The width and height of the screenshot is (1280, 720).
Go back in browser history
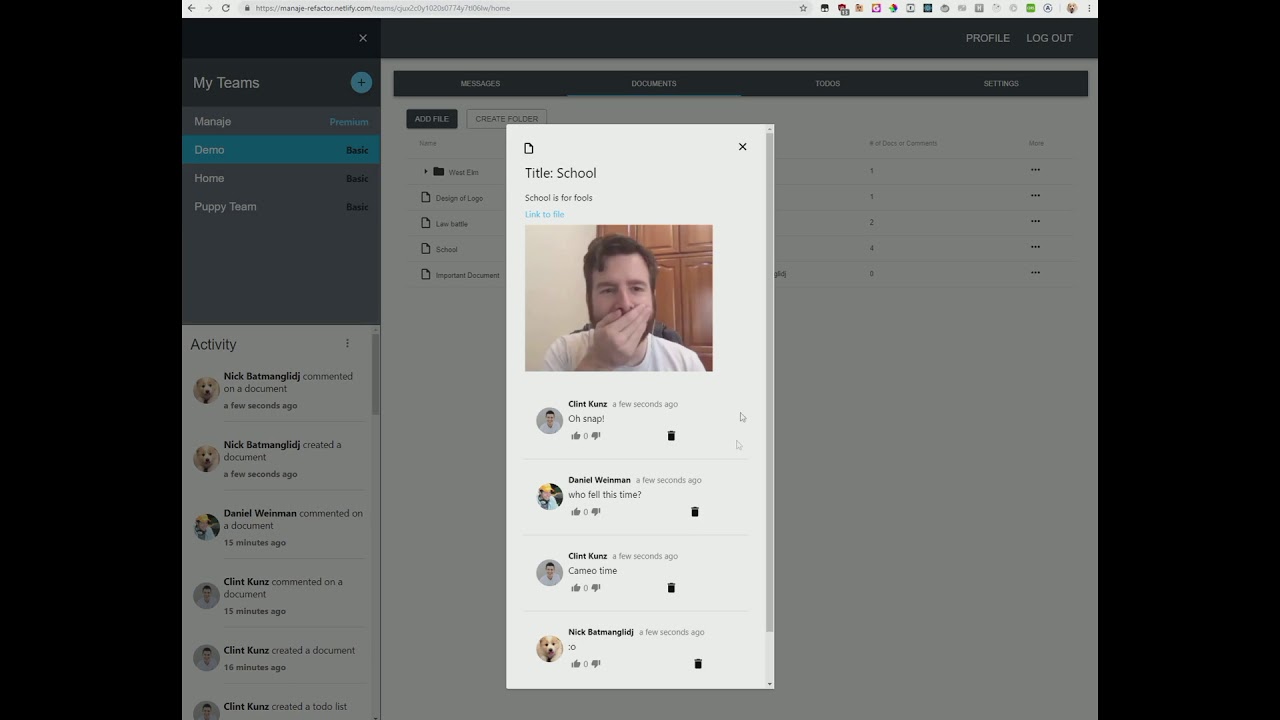coord(191,8)
